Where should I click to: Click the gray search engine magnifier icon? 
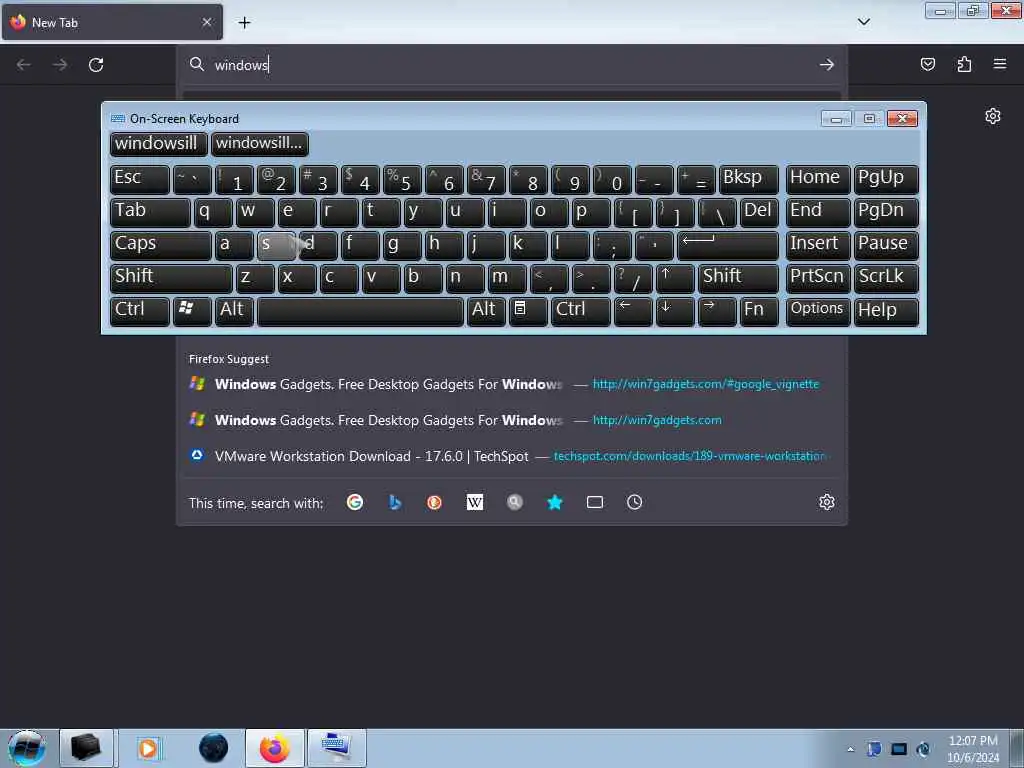(x=515, y=502)
